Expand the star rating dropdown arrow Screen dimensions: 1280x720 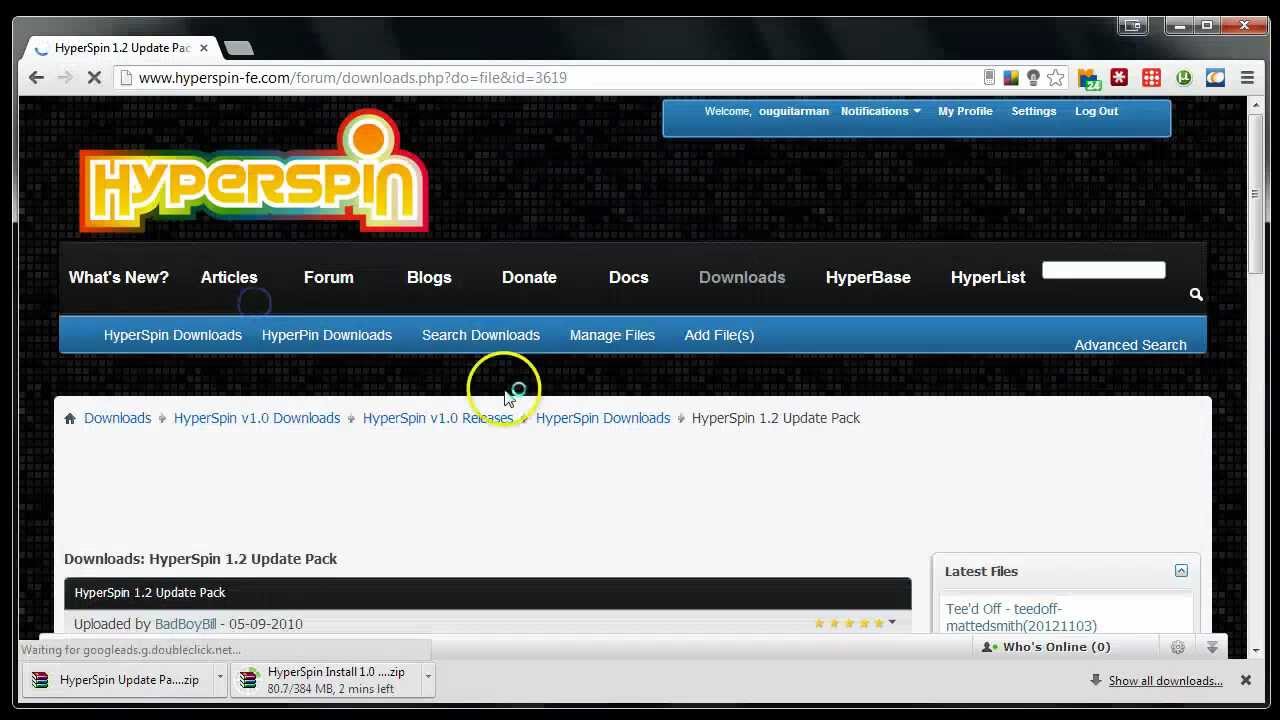point(892,623)
